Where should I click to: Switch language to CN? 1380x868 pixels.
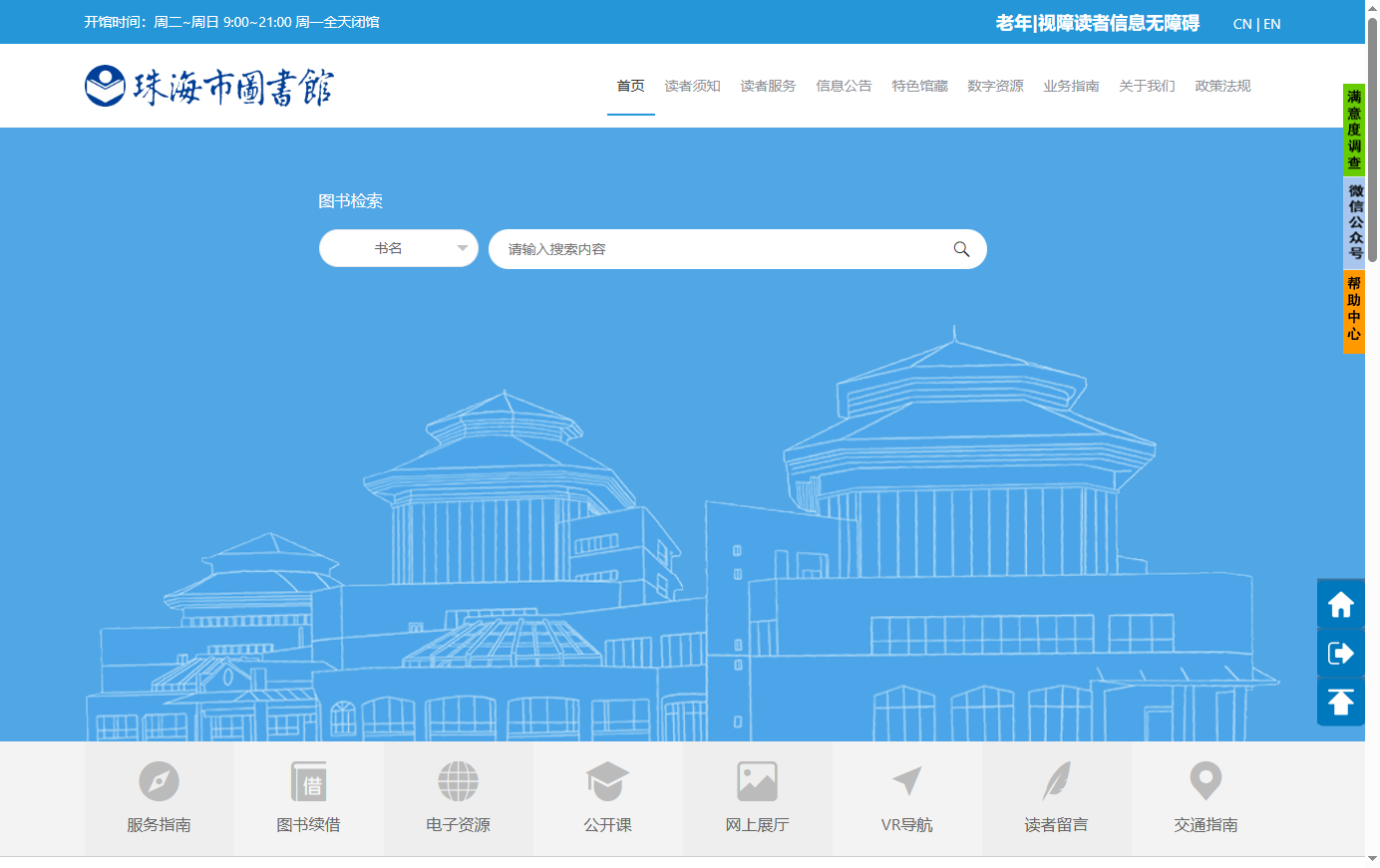1242,24
